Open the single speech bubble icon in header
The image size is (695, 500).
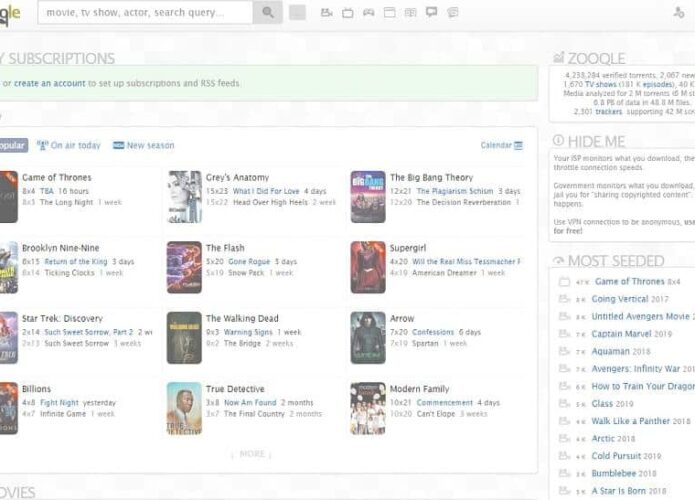pos(431,12)
